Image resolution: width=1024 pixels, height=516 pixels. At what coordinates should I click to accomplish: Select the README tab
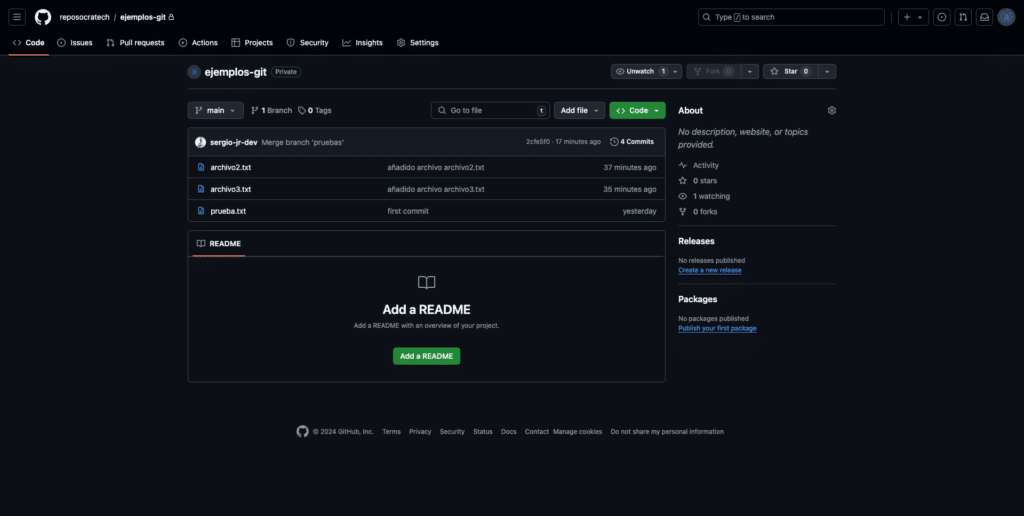click(219, 244)
